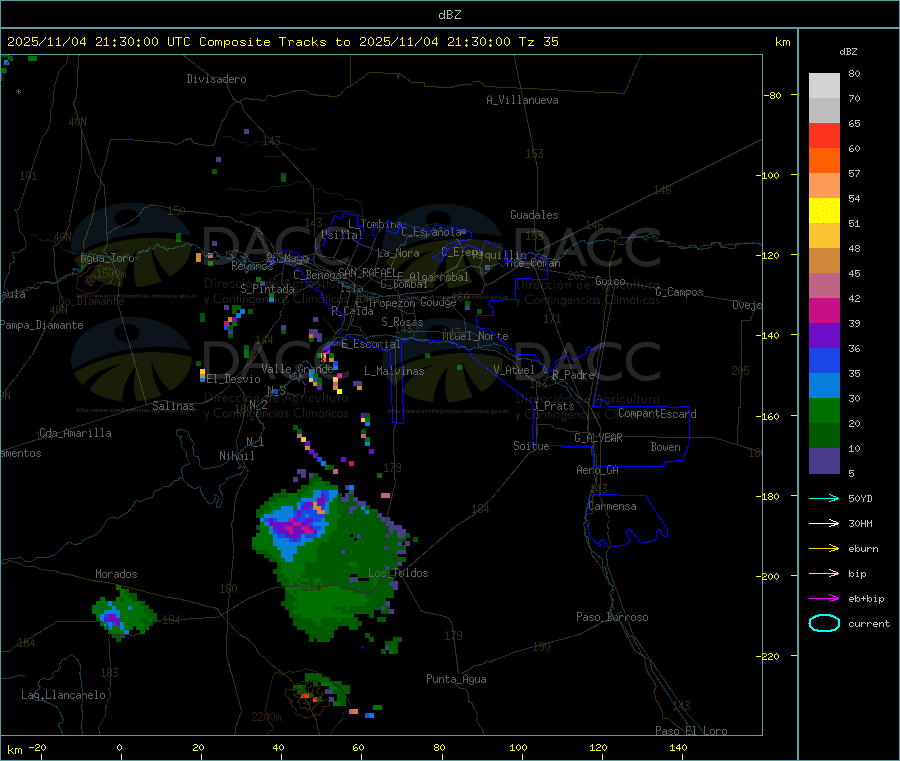
Task: Click the 'Salinas' map label
Action: click(x=173, y=406)
